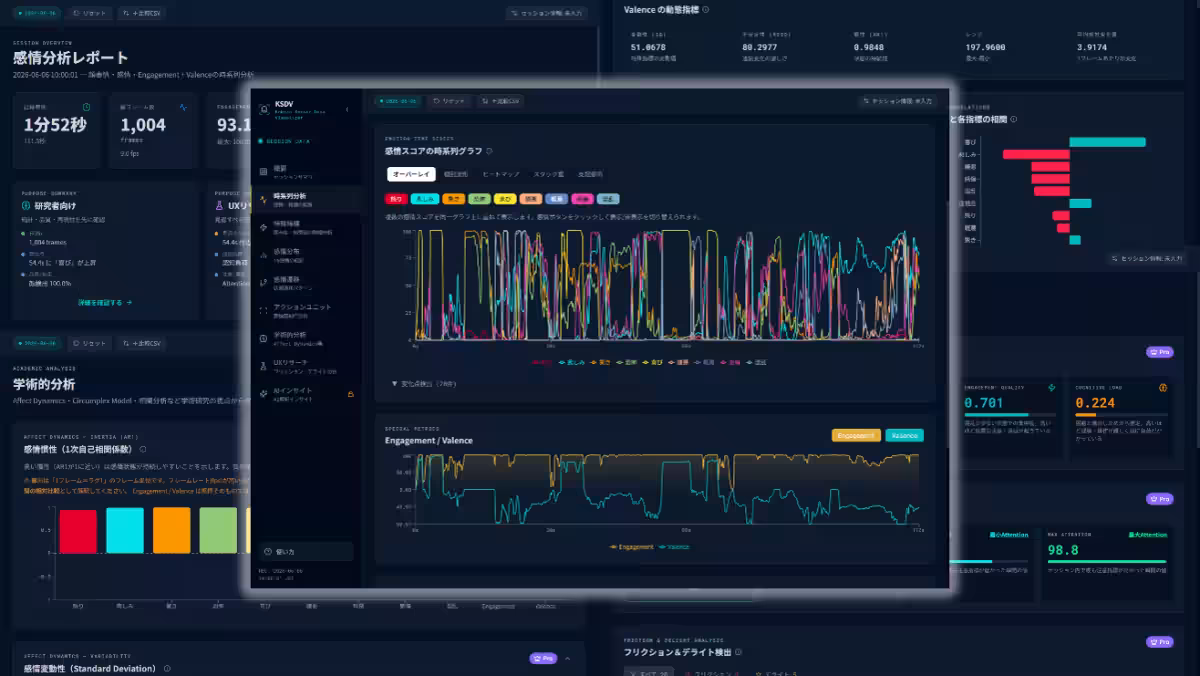Image resolution: width=1200 pixels, height=676 pixels.
Task: Click the リセット button in the toolbar
Action: (x=449, y=101)
